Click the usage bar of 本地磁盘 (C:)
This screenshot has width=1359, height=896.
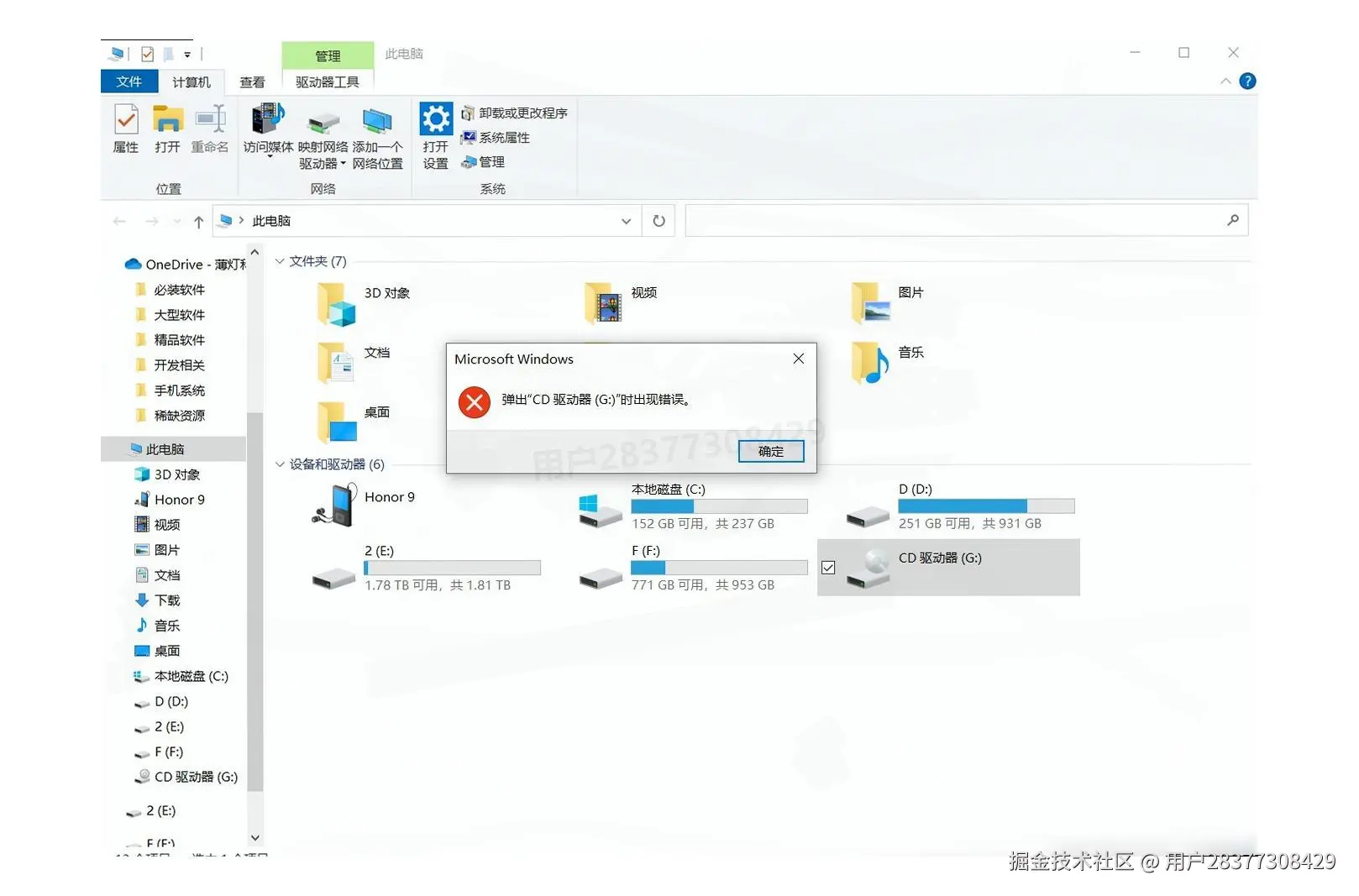pos(719,506)
